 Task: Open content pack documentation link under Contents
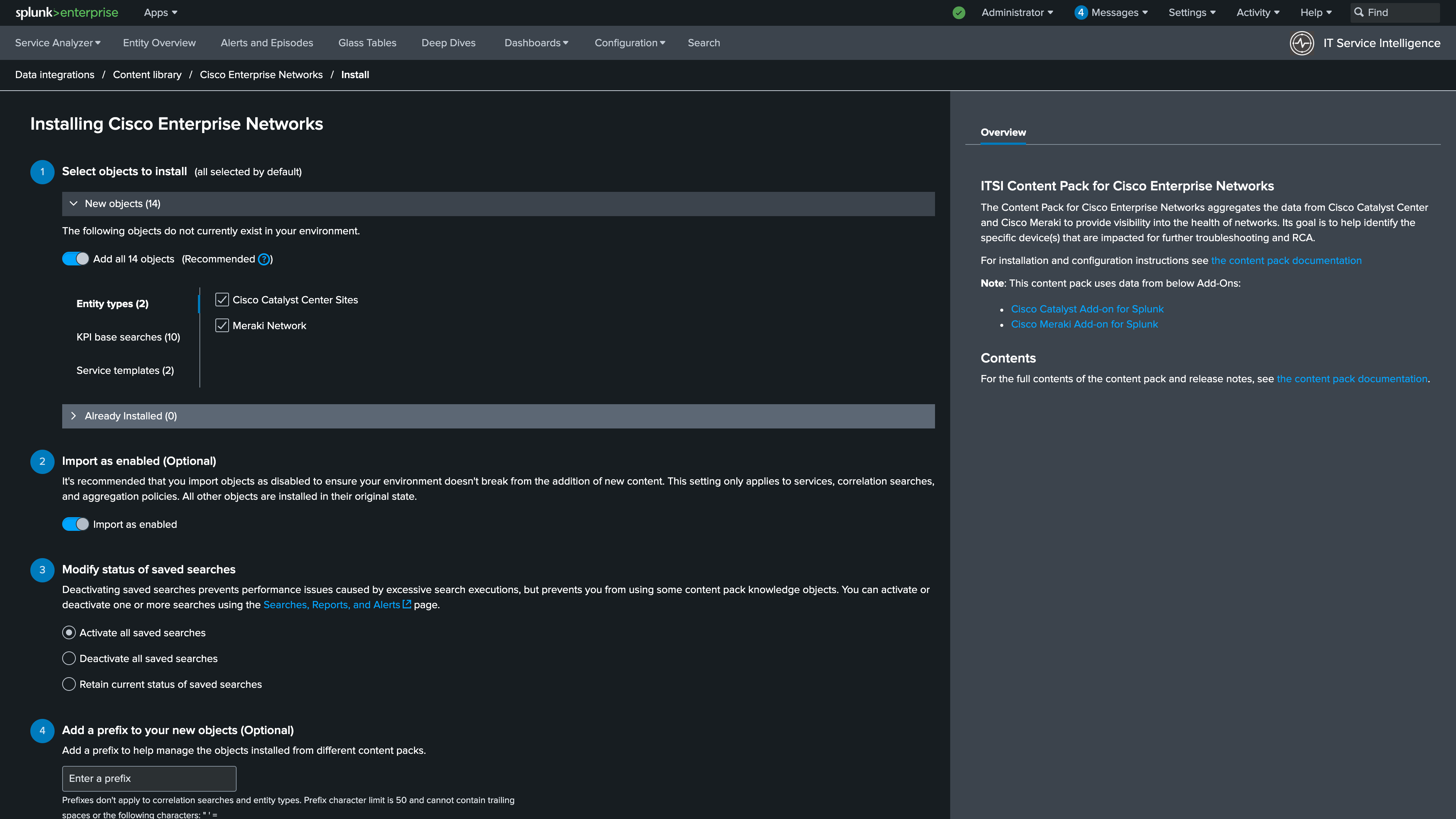tap(1352, 379)
